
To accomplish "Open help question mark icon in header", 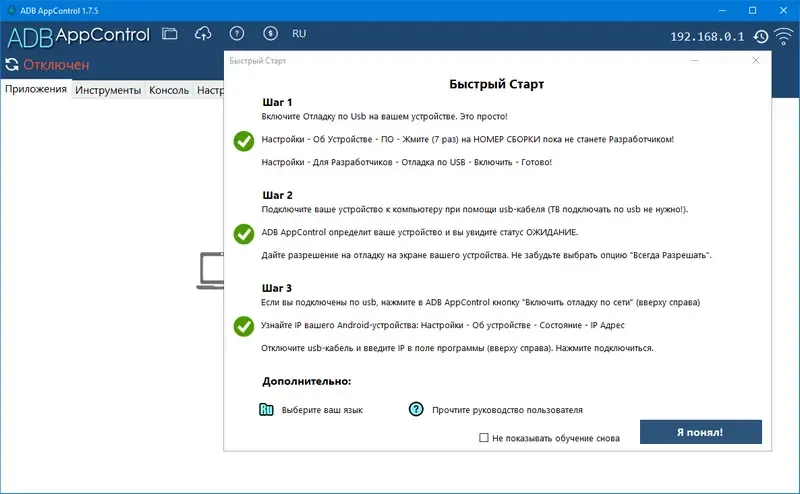I will 237,34.
